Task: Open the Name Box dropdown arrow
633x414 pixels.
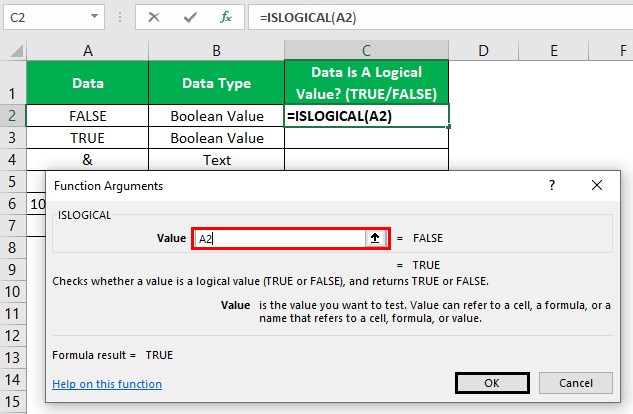Action: coord(94,17)
